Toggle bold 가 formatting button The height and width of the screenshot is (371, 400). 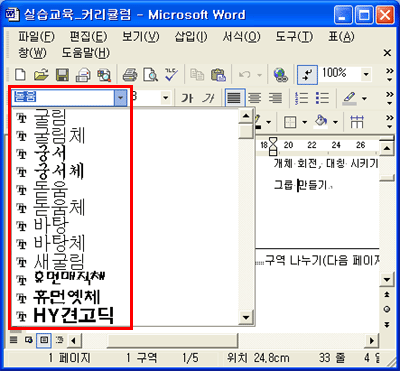click(x=187, y=98)
